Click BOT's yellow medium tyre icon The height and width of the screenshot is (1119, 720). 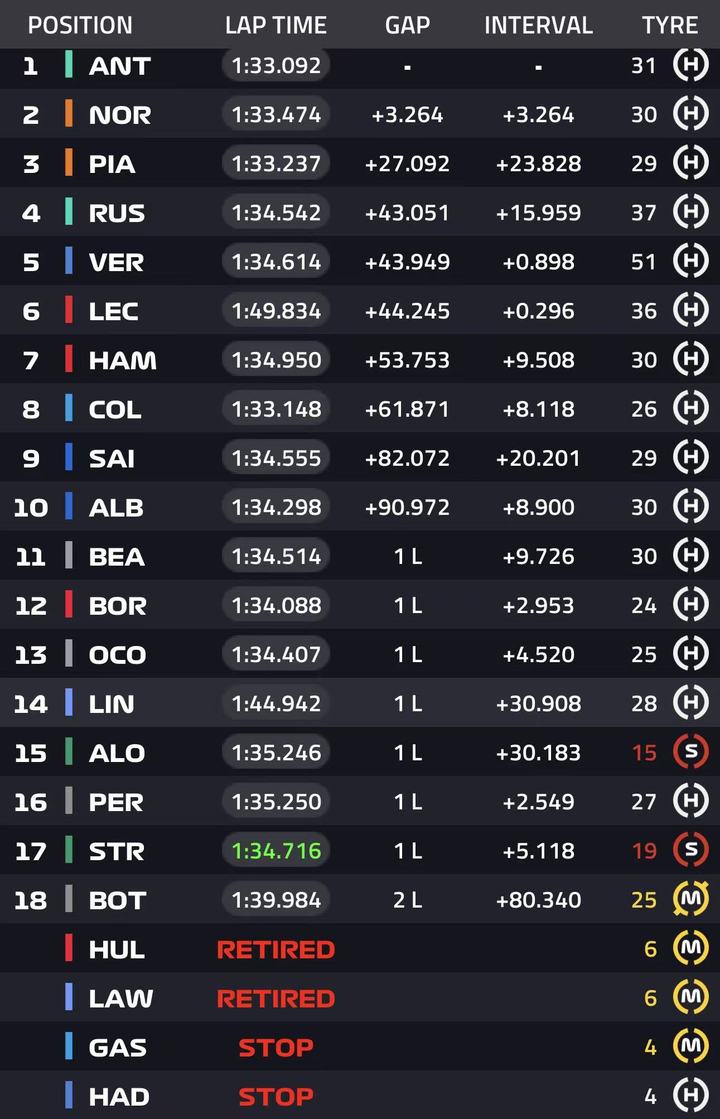click(x=691, y=899)
